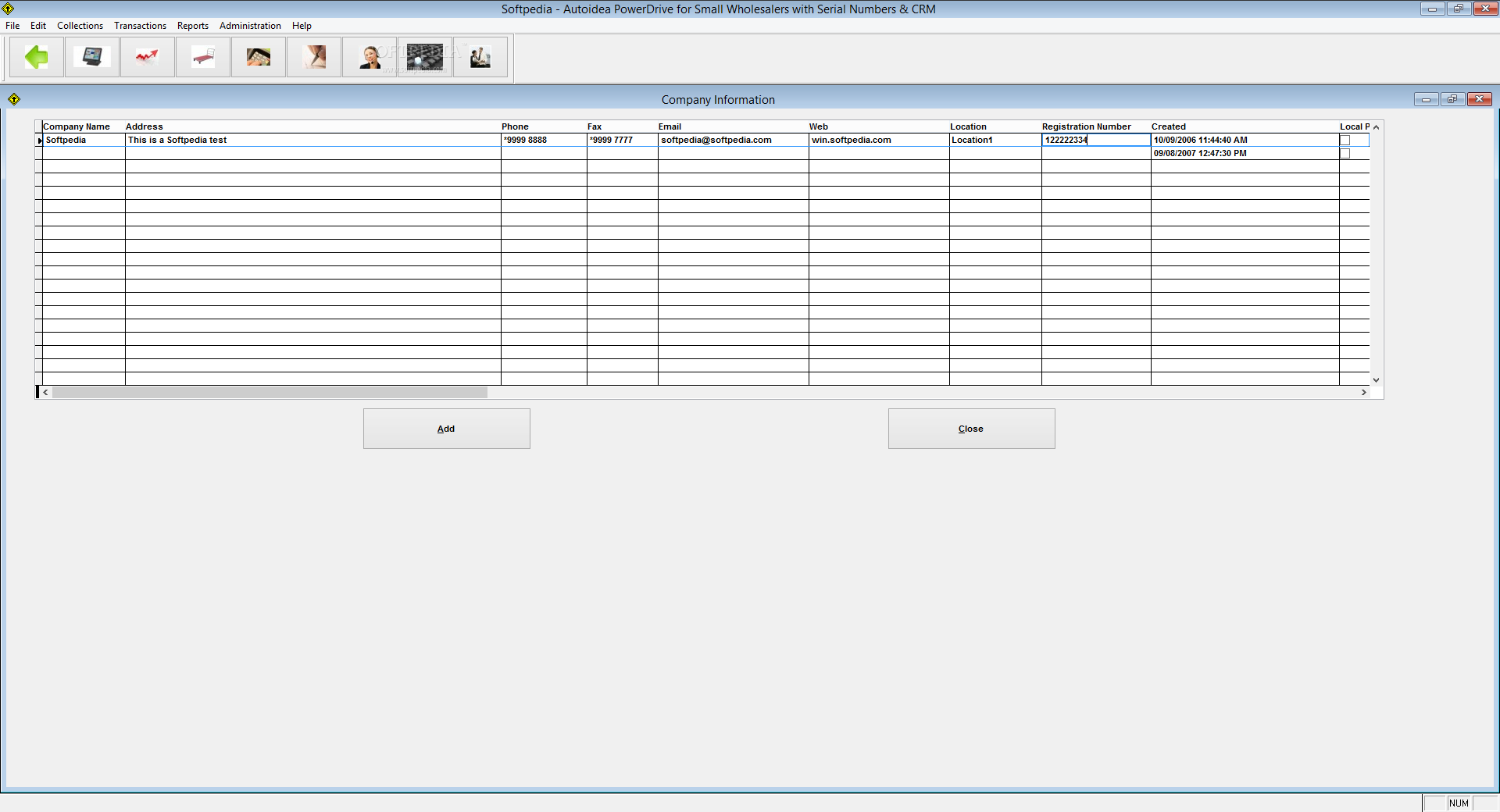The image size is (1500, 812).
Task: Click the Phone column header
Action: [544, 126]
